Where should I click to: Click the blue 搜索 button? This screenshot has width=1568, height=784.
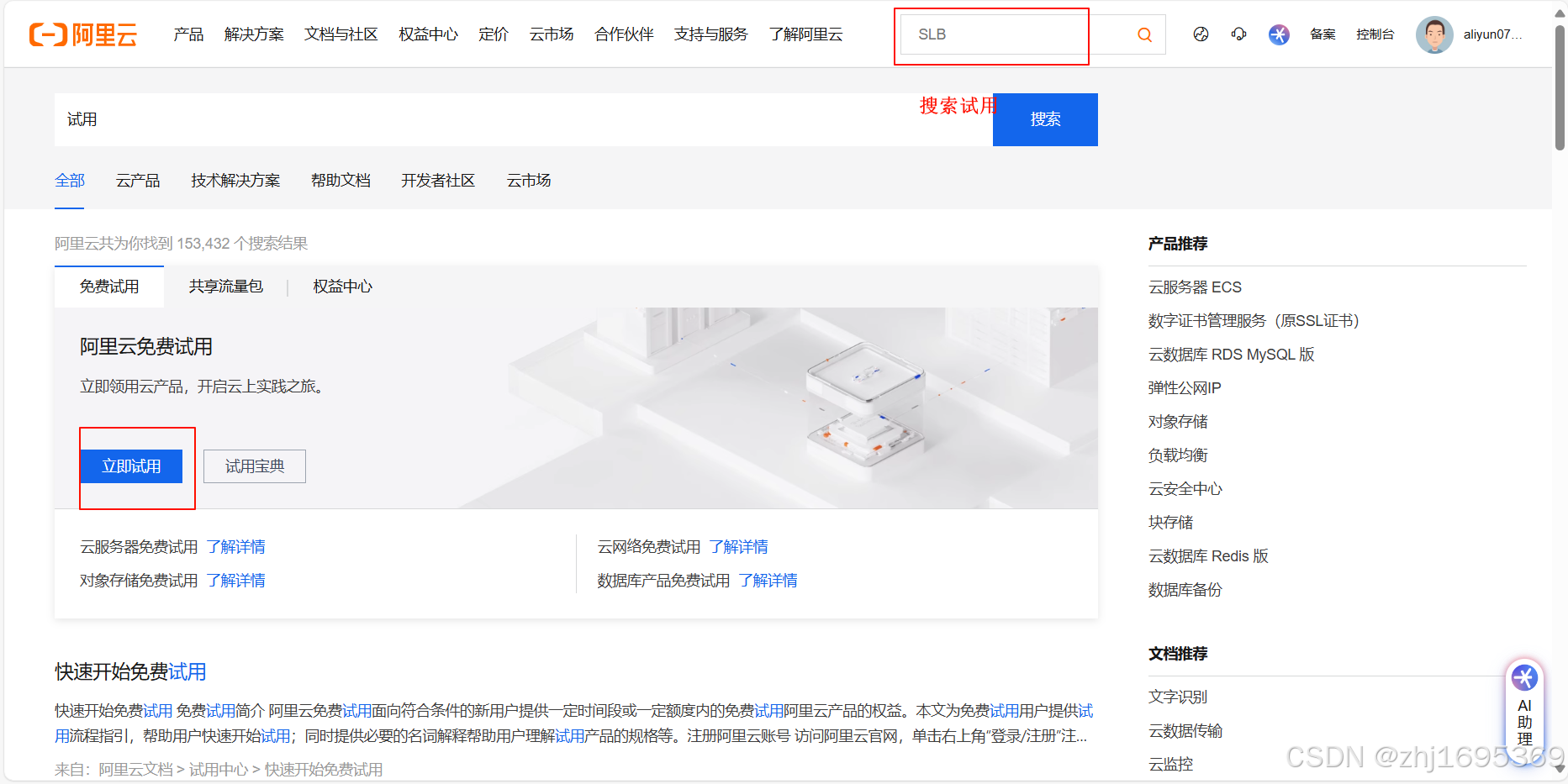[x=1045, y=119]
